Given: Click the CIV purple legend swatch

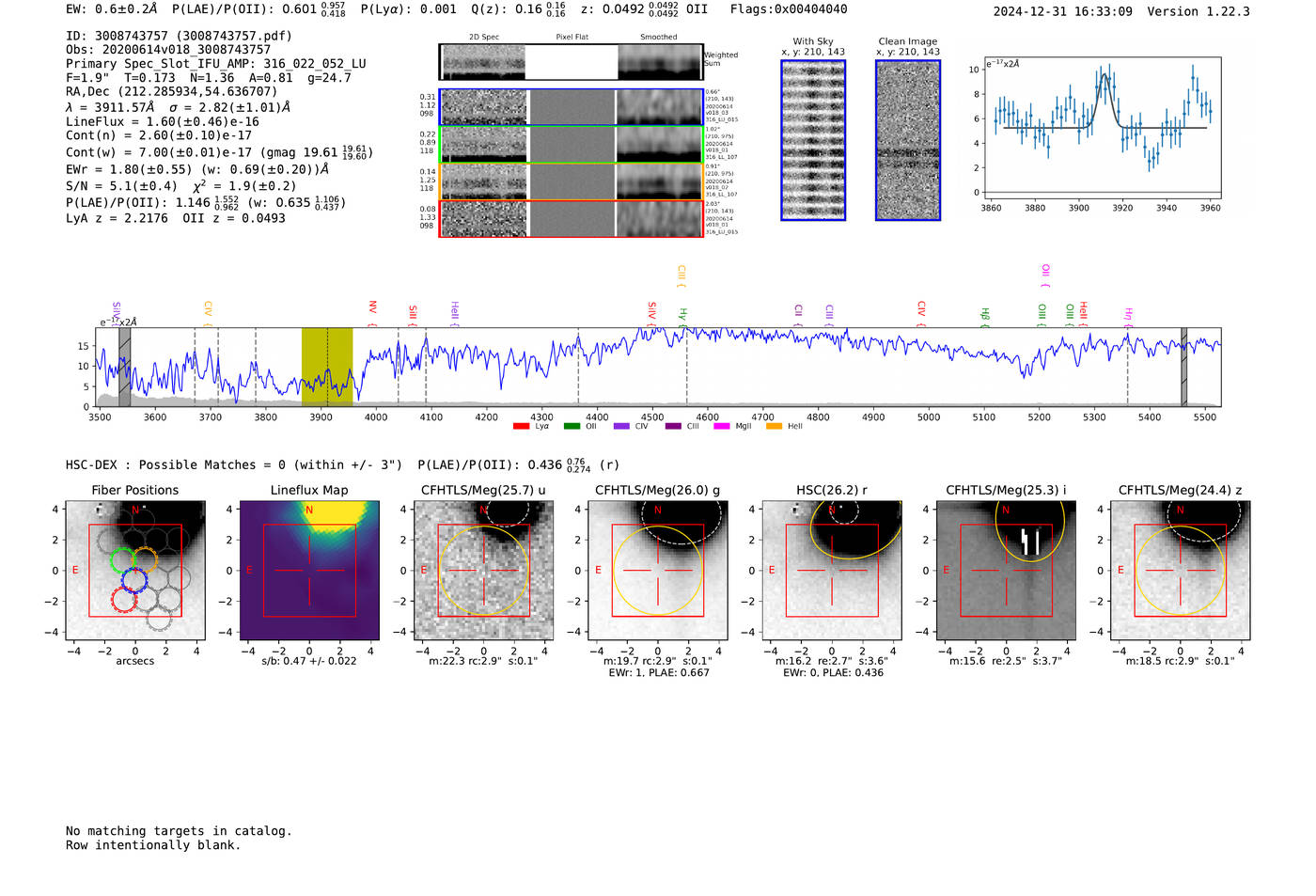Looking at the screenshot, I should 621,427.
